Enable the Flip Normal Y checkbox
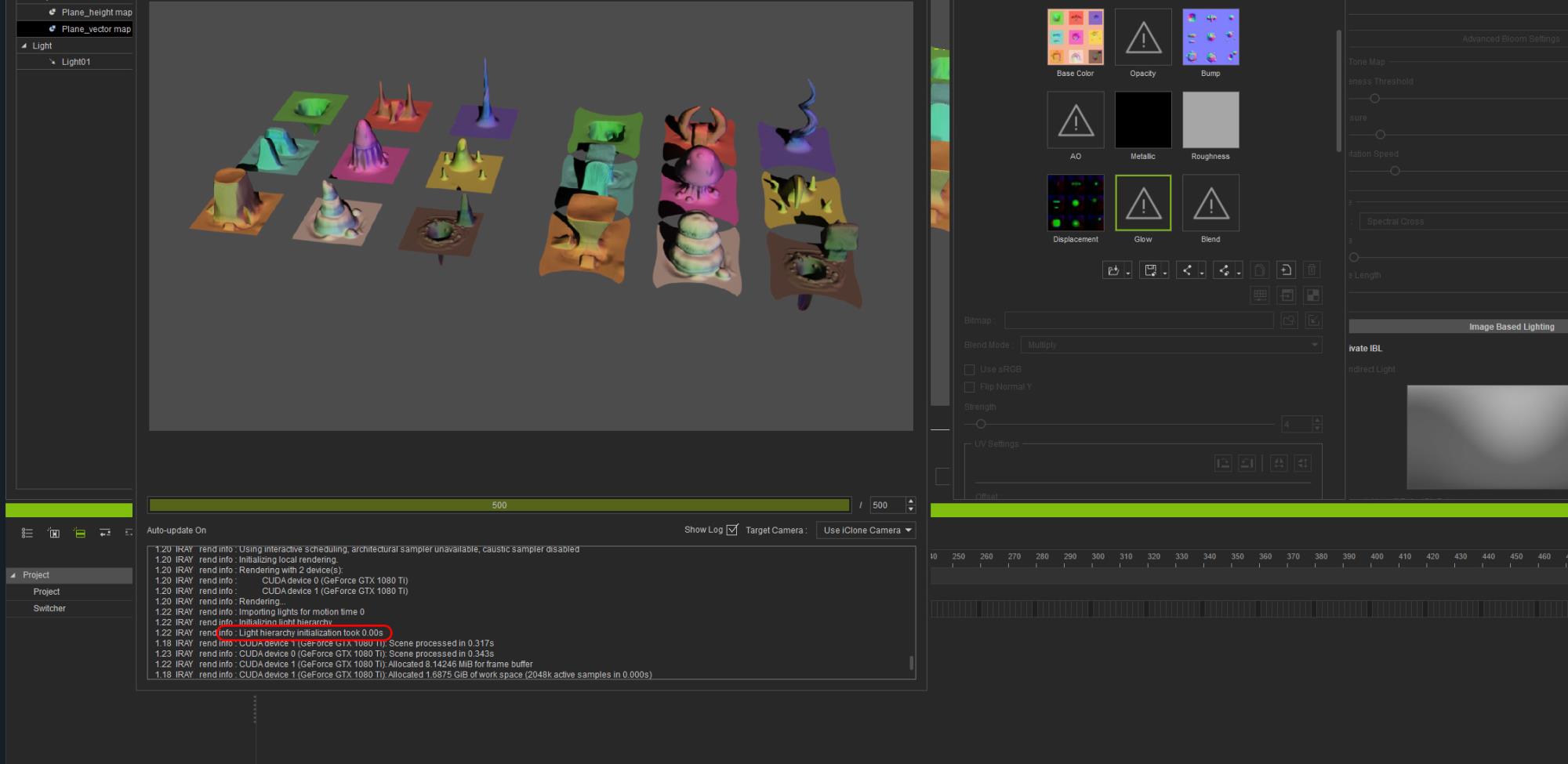Screen dimensions: 1568x764 point(970,386)
